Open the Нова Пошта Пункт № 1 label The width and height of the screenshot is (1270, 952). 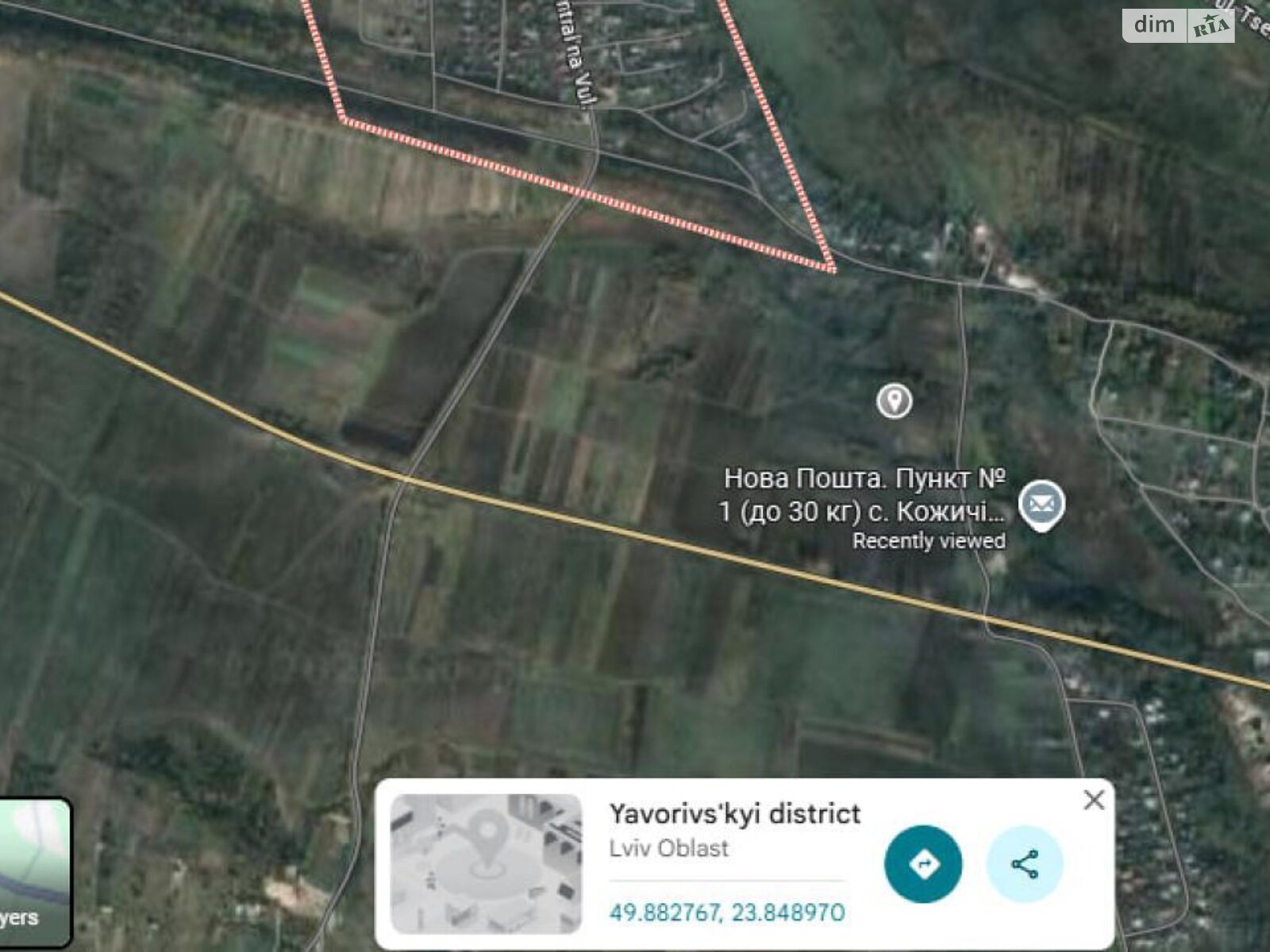point(863,495)
